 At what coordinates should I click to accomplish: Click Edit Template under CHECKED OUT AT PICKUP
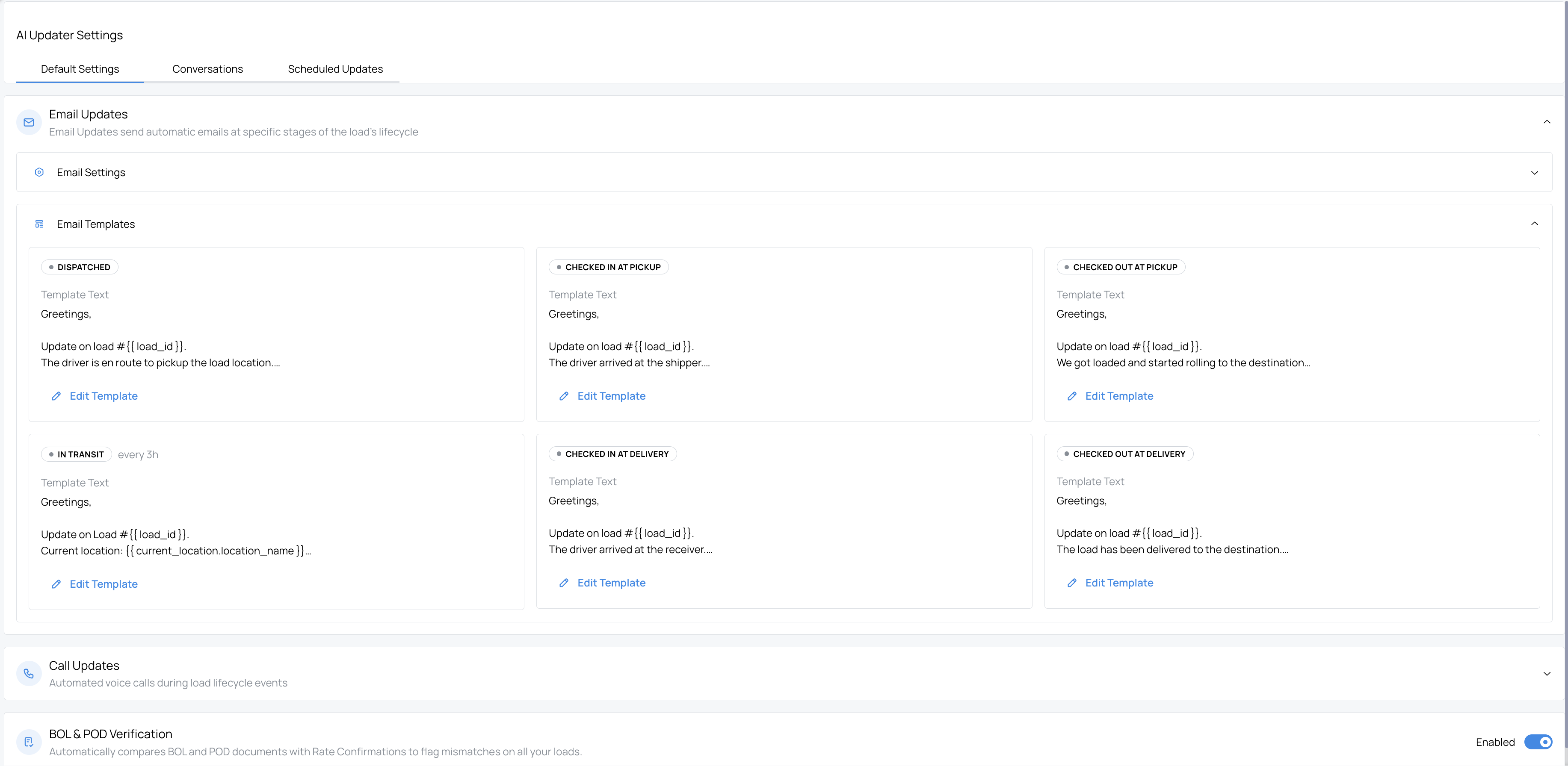[1119, 396]
